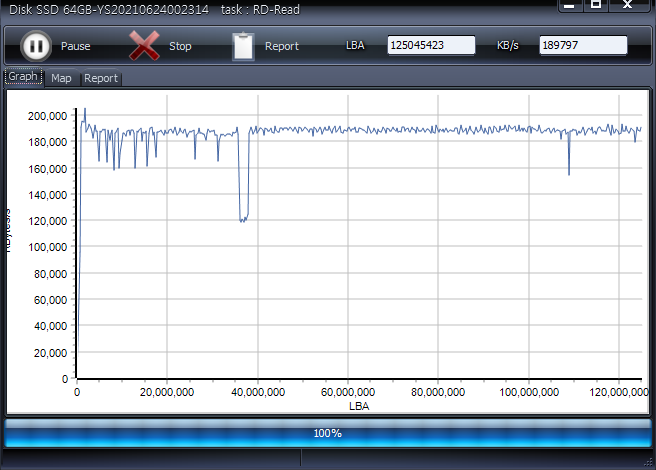Click the LBA input field showing 125045423
Viewport: 656px width, 470px height.
[431, 45]
